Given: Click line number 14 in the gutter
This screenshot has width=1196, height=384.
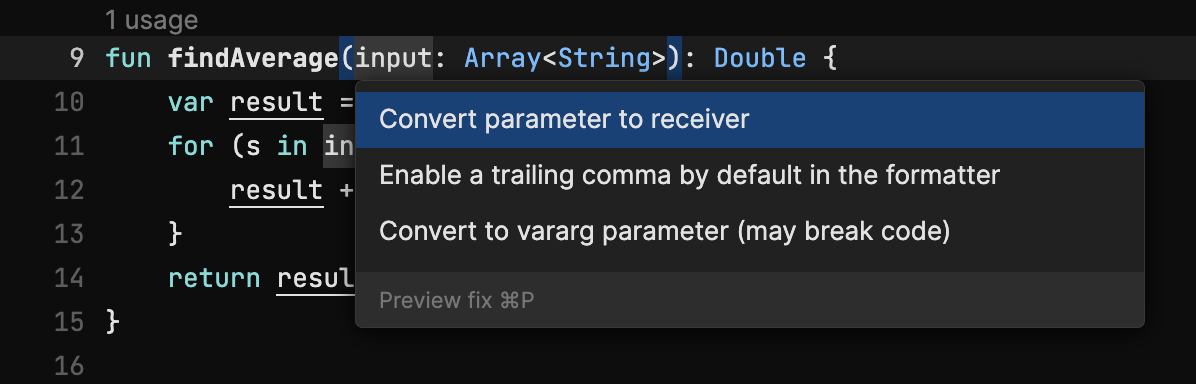Looking at the screenshot, I should pos(69,278).
